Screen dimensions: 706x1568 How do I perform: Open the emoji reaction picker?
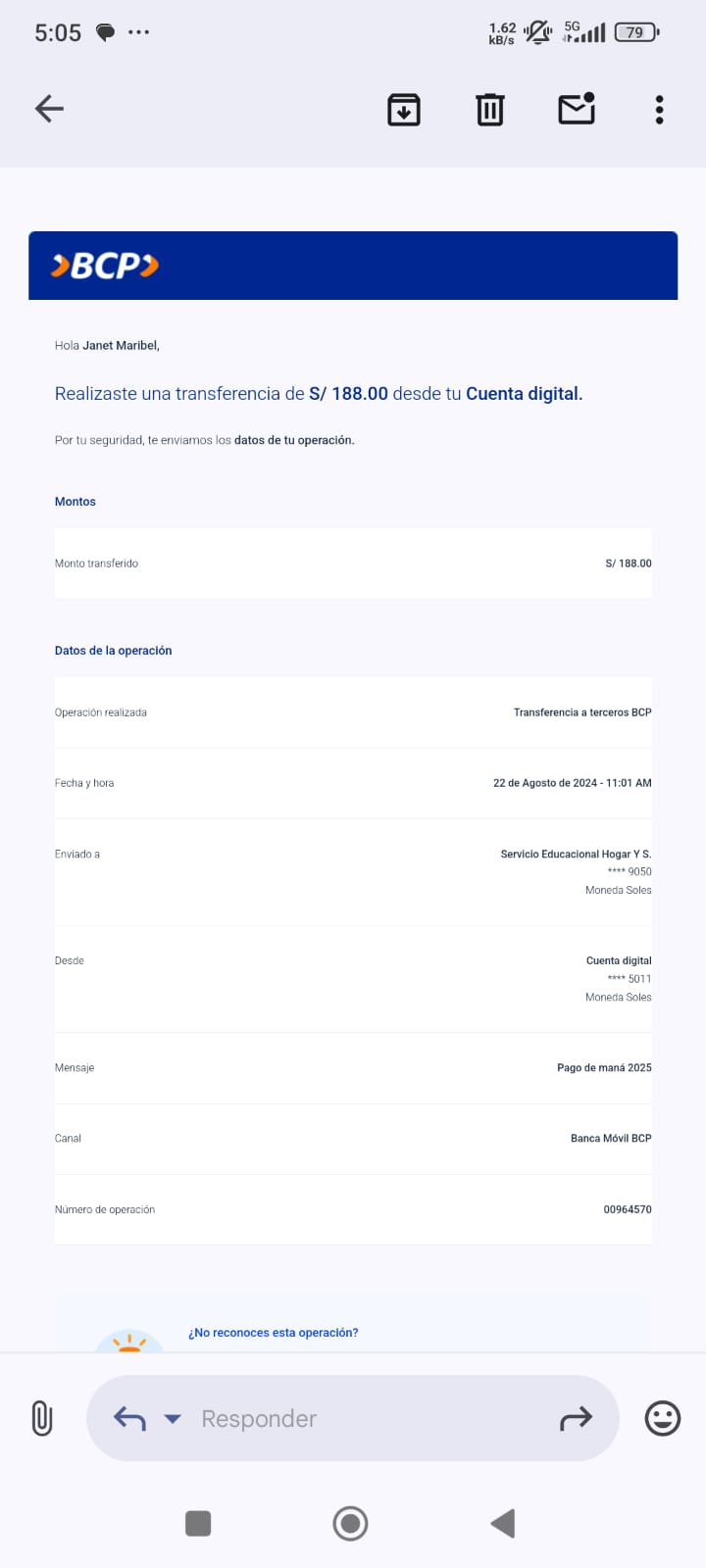coord(663,1418)
